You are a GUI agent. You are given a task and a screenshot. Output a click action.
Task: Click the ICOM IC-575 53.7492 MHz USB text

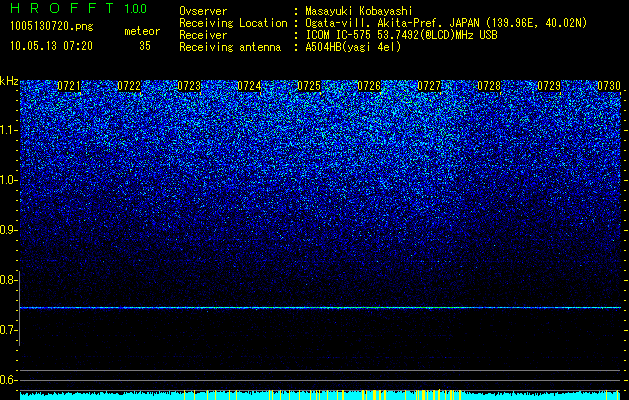pos(401,35)
